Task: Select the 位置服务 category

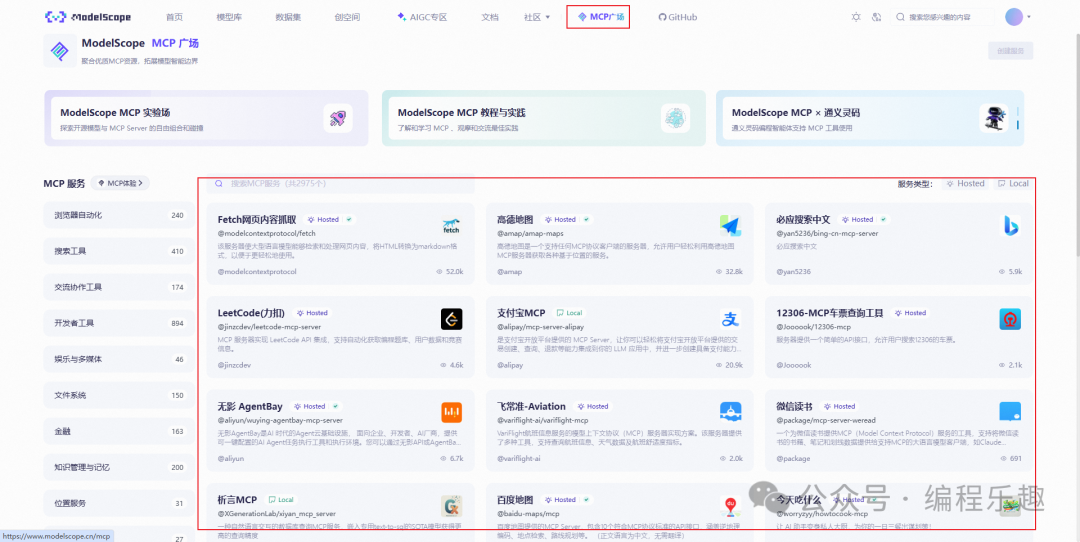Action: click(118, 503)
